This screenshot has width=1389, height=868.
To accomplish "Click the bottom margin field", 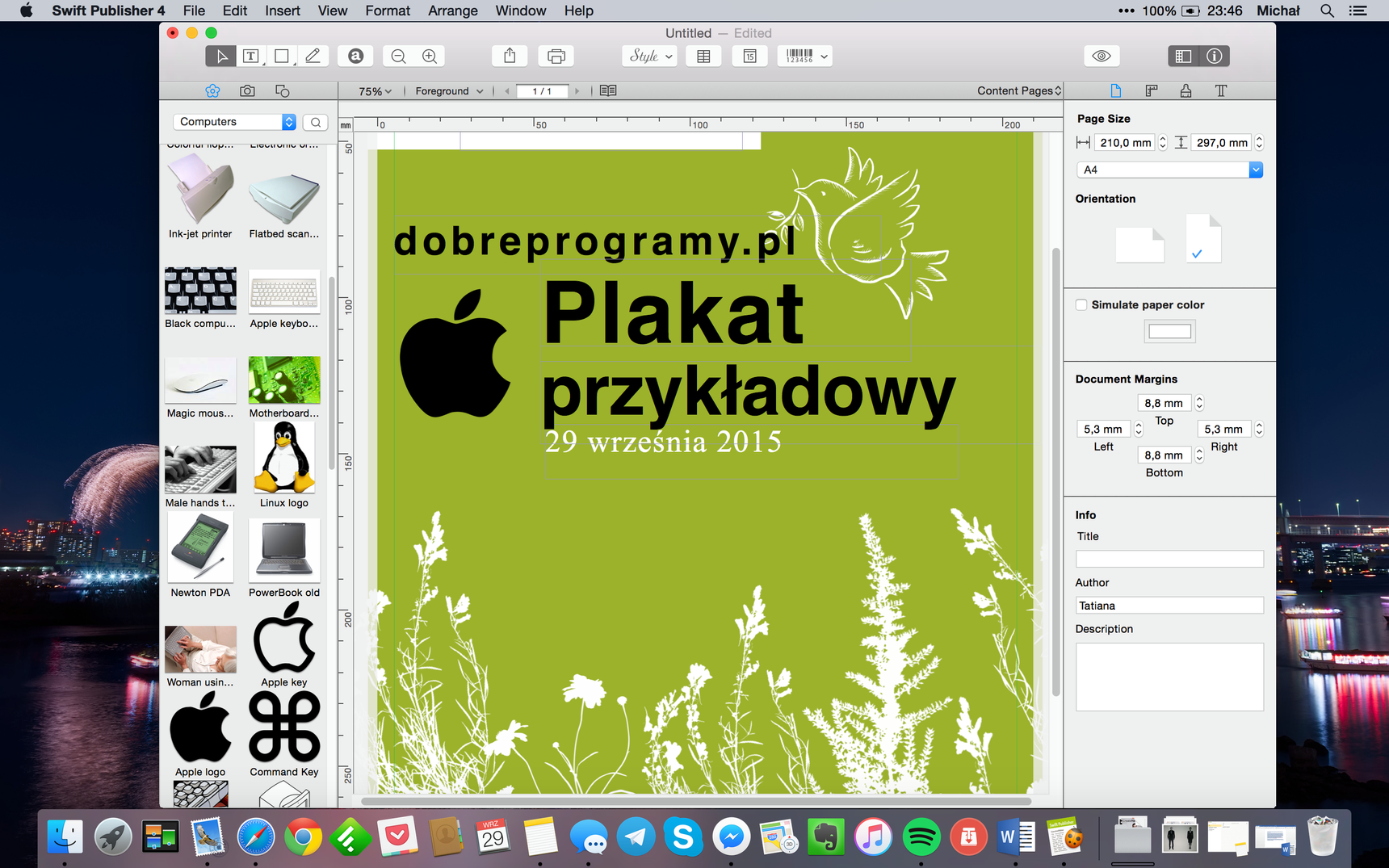I will (x=1164, y=455).
